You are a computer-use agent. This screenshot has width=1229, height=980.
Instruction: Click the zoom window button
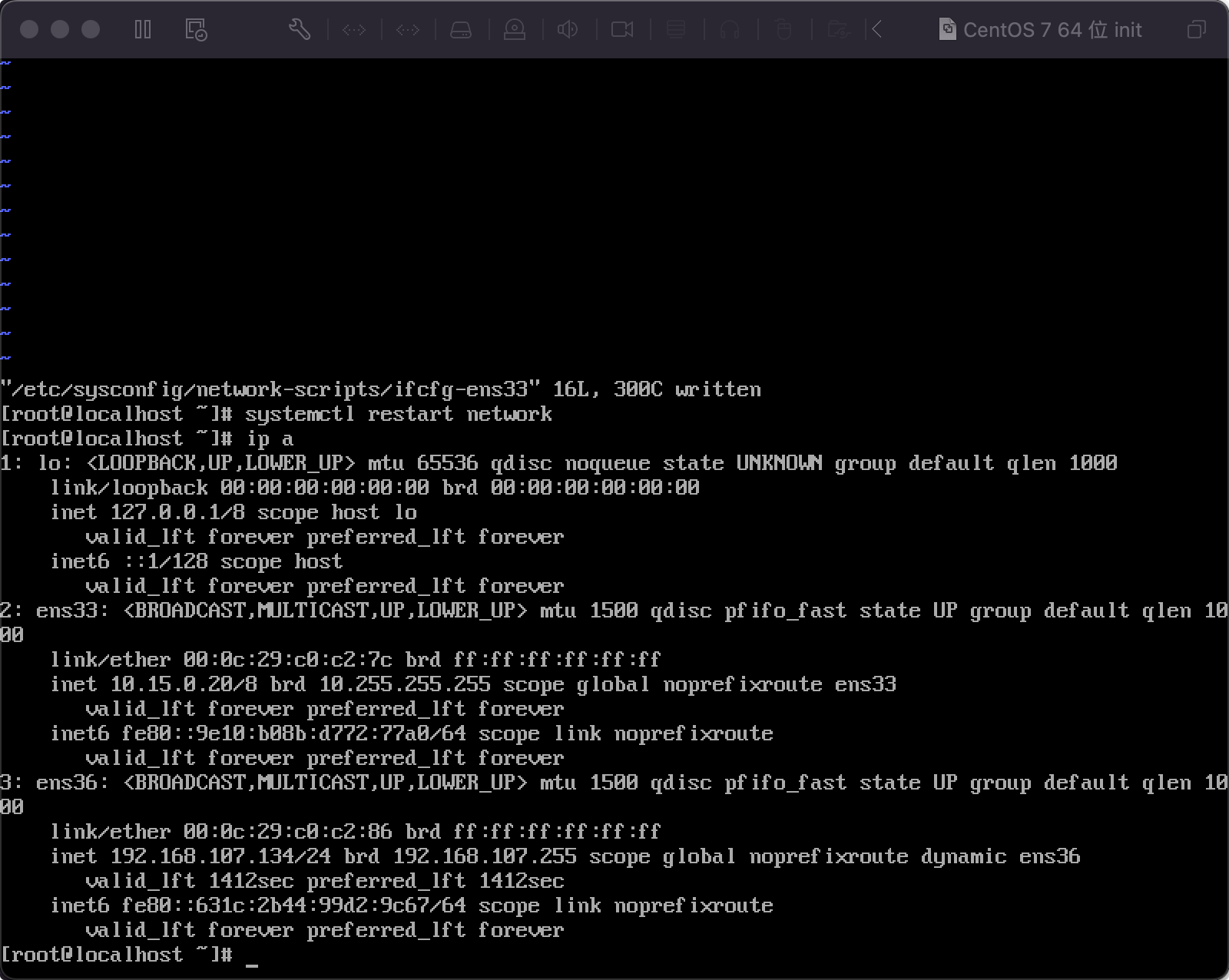91,29
